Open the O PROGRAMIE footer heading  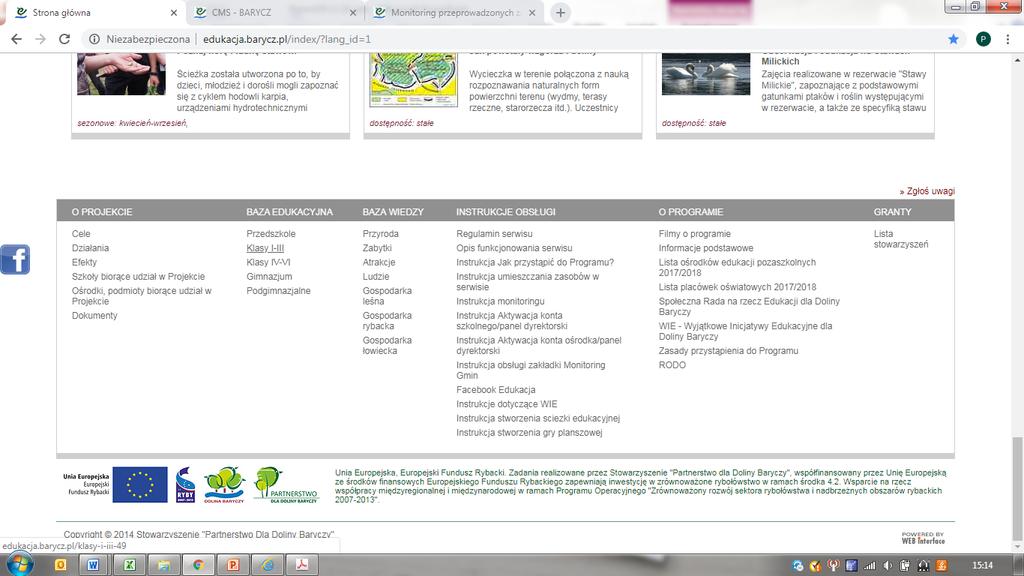tap(690, 212)
